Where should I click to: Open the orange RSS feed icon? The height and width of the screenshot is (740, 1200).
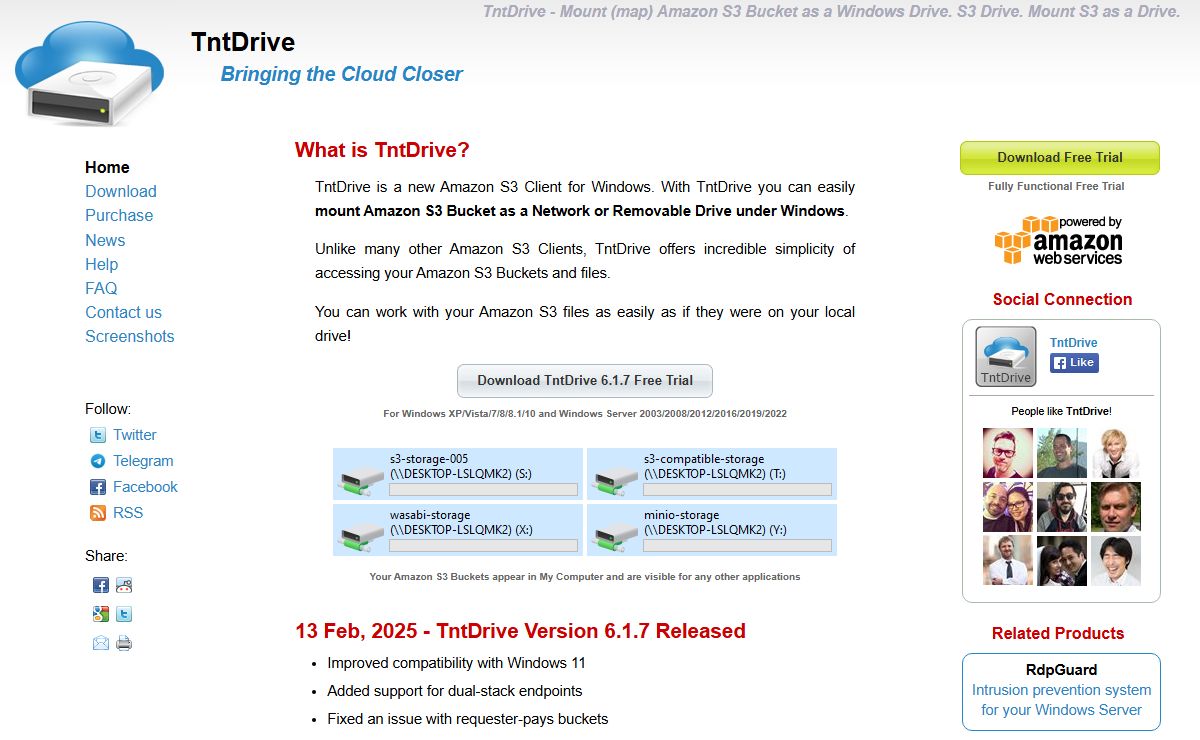click(x=98, y=513)
